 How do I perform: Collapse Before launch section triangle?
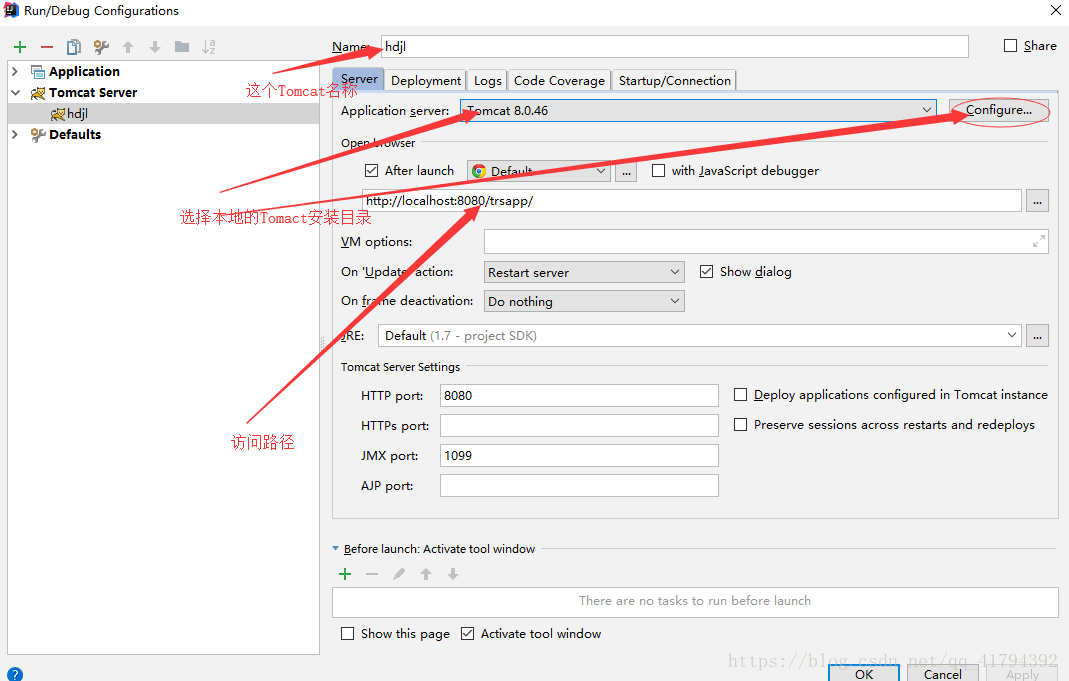[335, 549]
